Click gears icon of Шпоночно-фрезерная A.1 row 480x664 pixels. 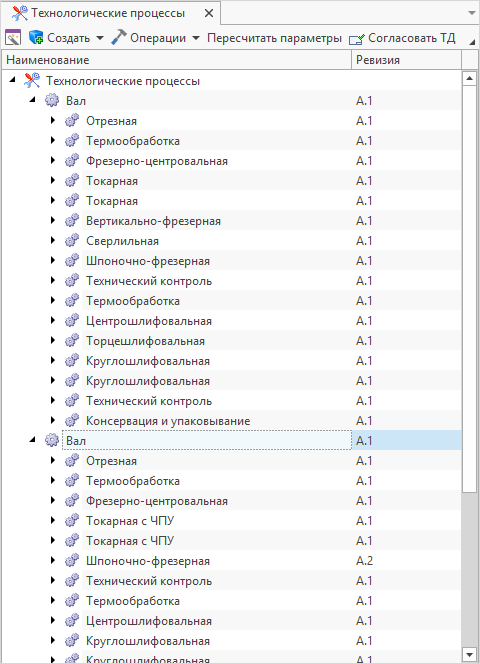pyautogui.click(x=72, y=260)
